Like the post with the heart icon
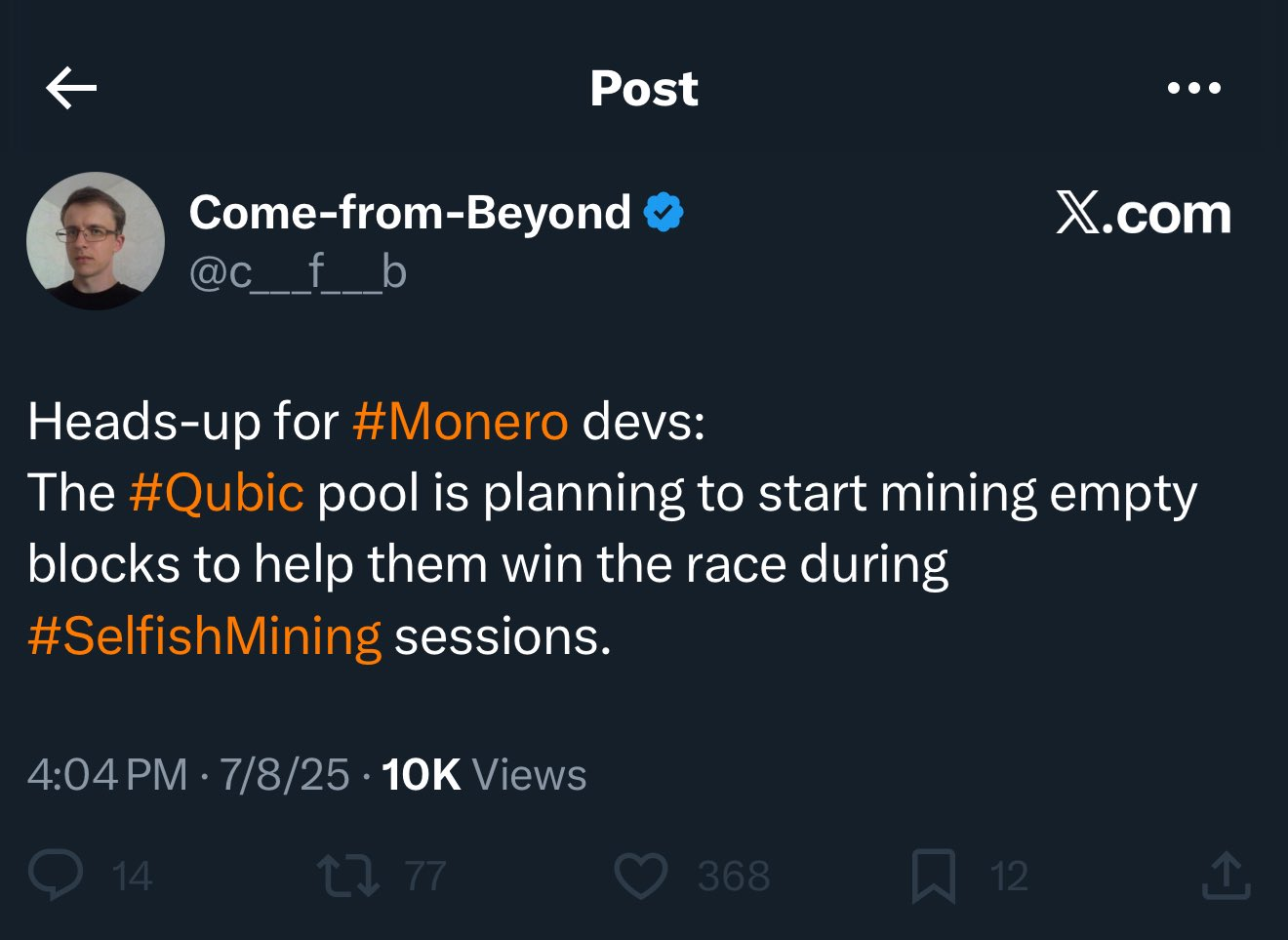The width and height of the screenshot is (1288, 940). pos(641,876)
